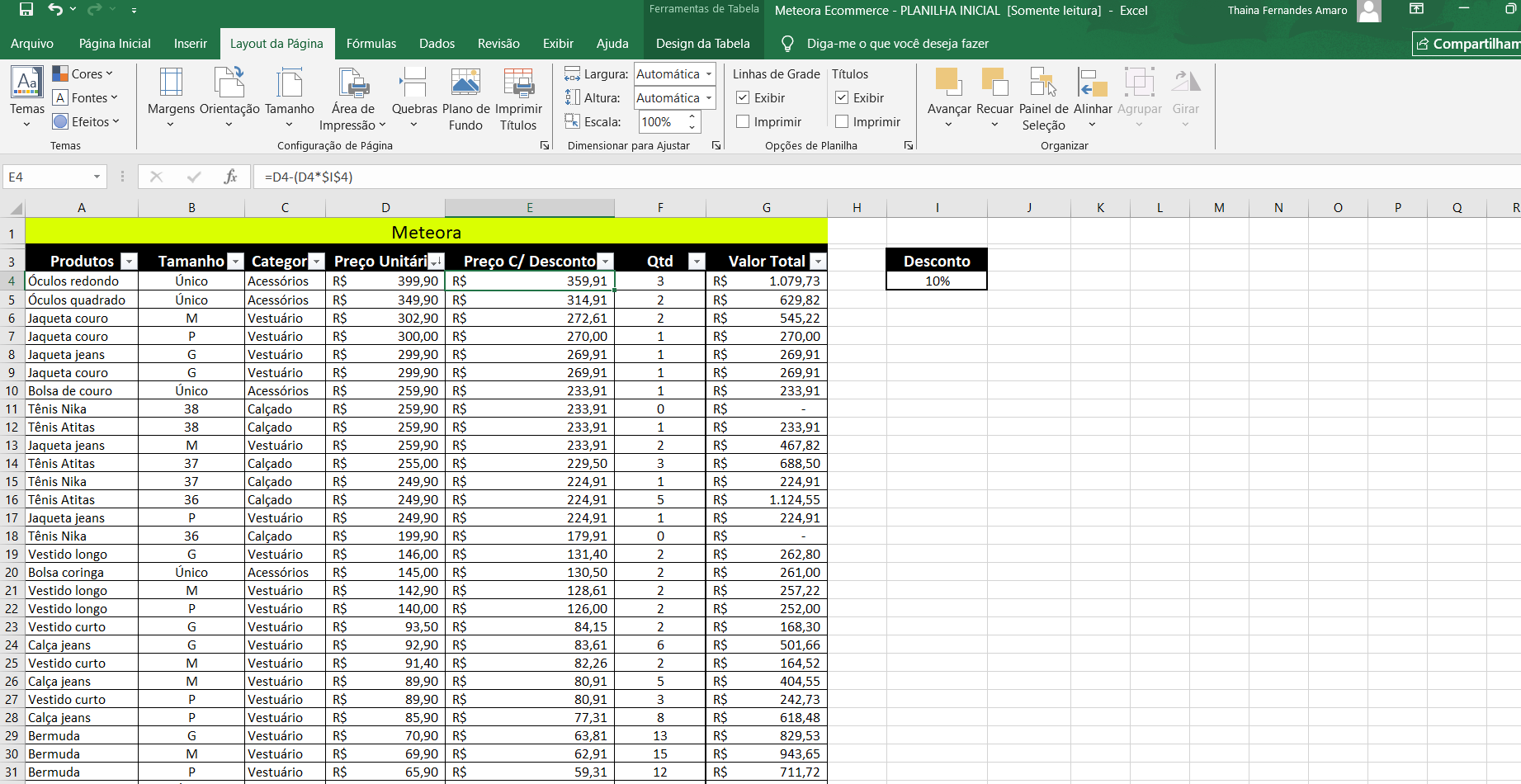Undo the last action
Screen dimensions: 1521x784
(x=55, y=10)
